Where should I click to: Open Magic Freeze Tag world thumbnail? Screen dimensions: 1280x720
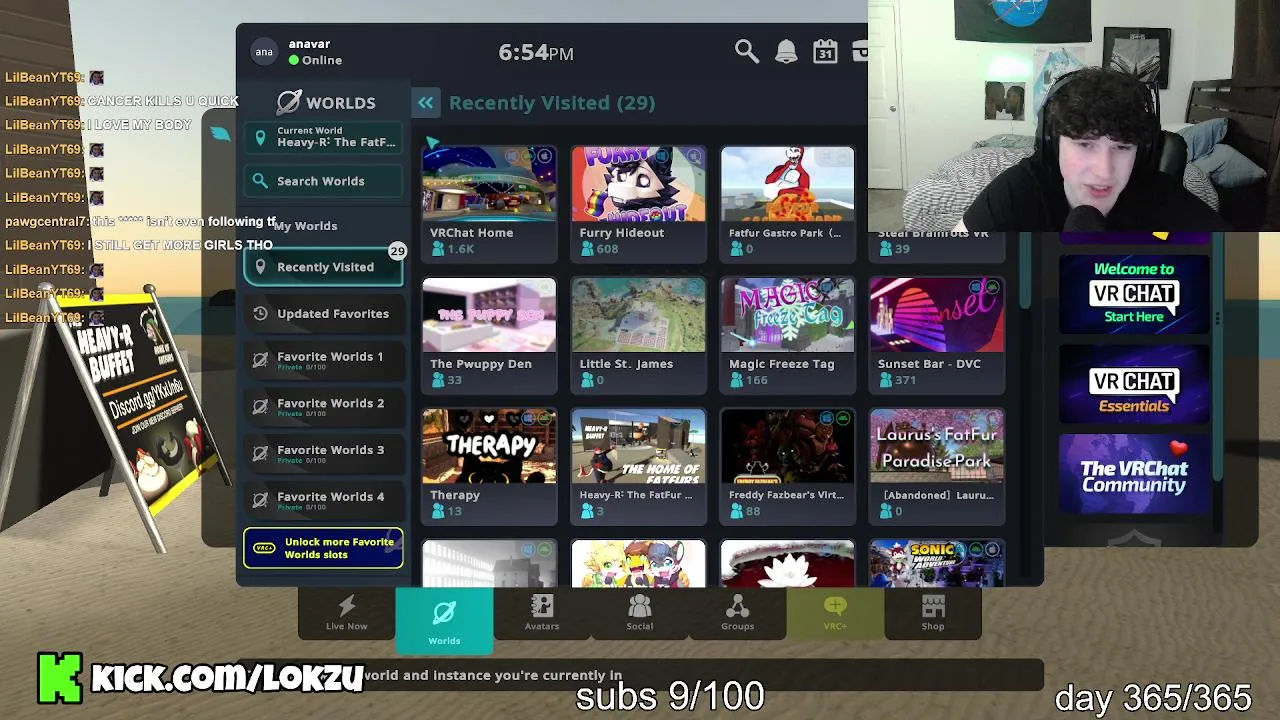[787, 315]
